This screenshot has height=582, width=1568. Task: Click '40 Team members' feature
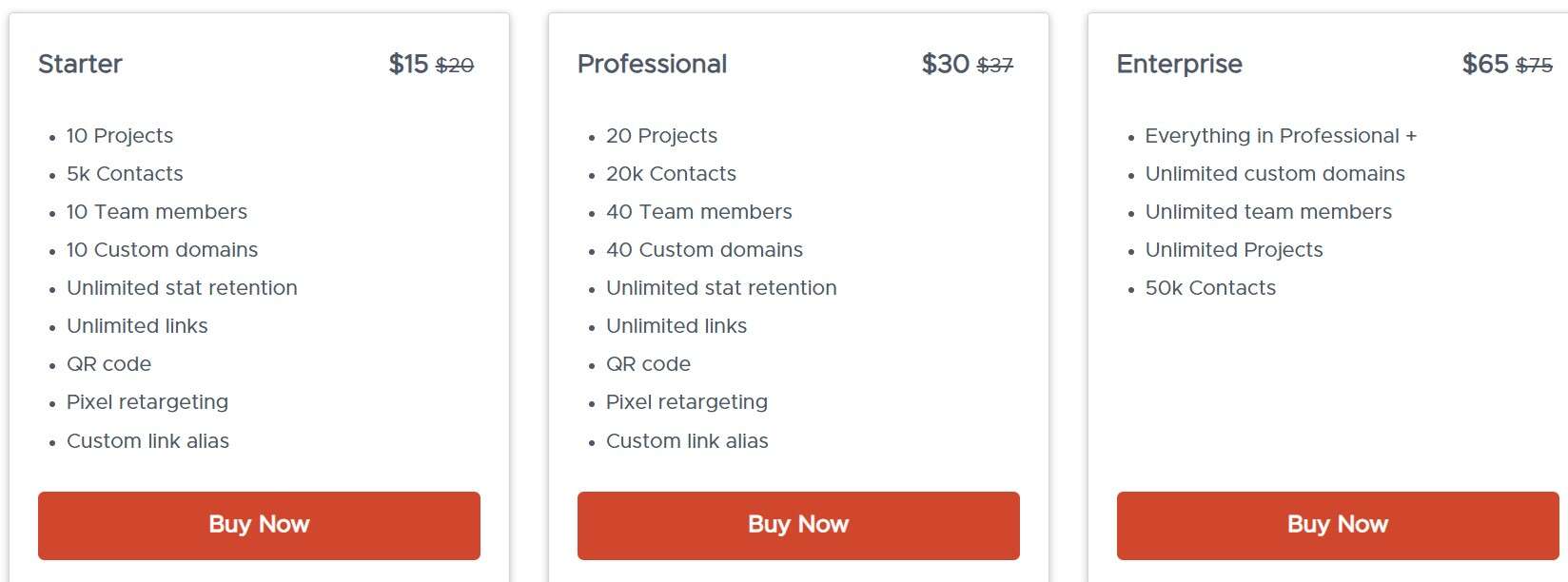point(698,212)
